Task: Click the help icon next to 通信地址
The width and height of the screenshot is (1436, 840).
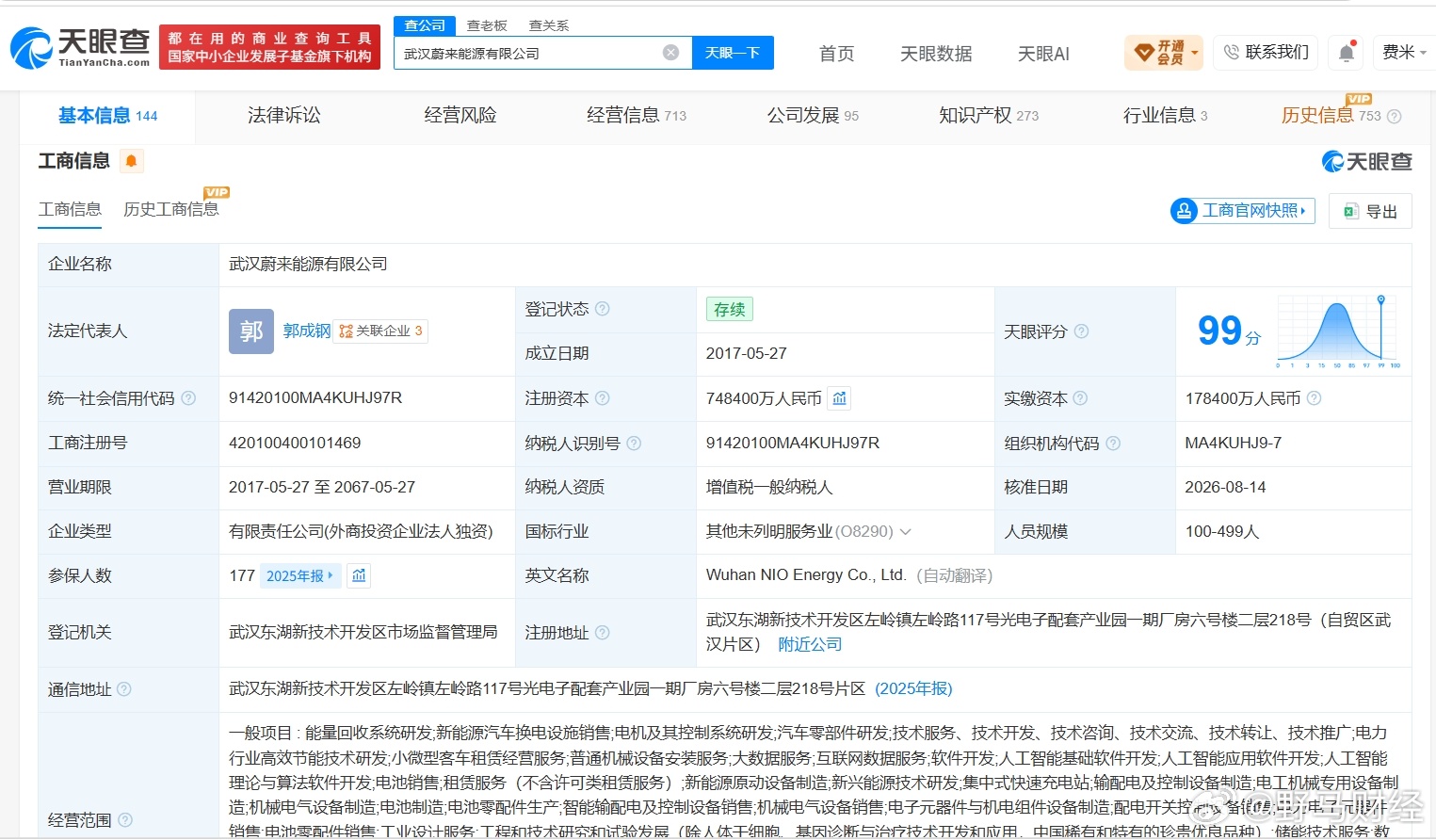Action: (124, 689)
